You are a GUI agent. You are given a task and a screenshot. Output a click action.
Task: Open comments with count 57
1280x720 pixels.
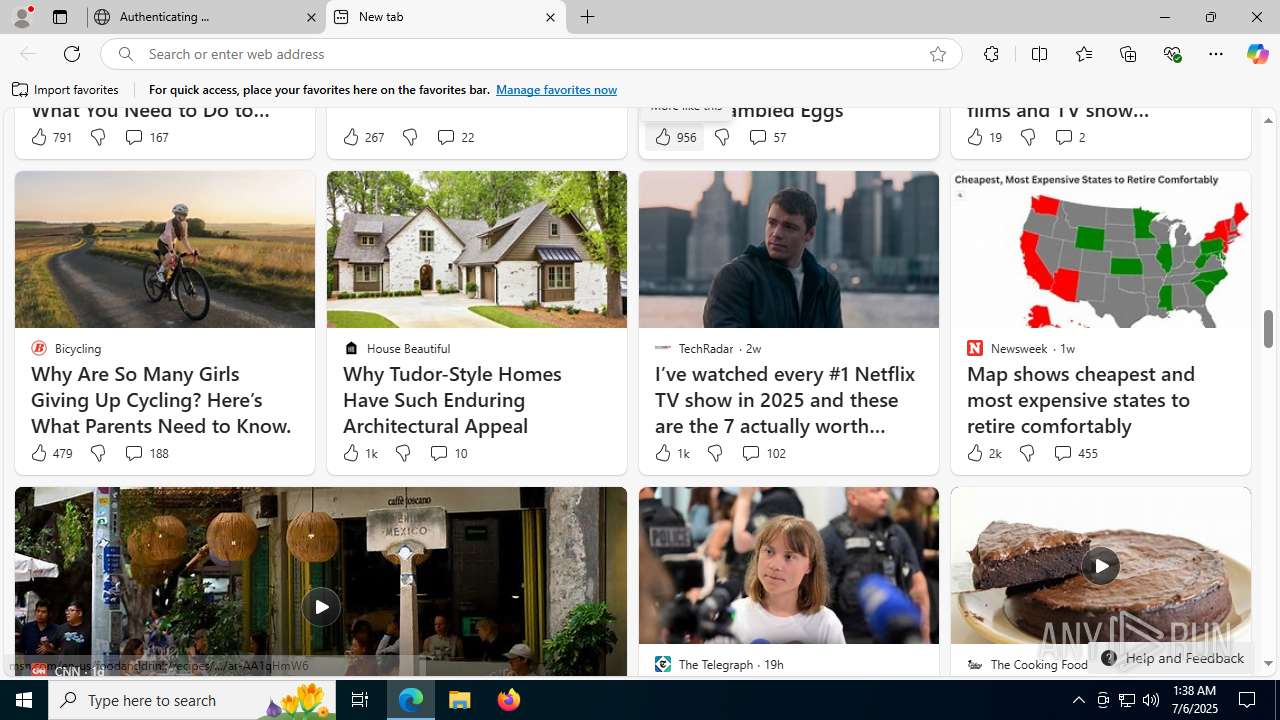tap(768, 137)
